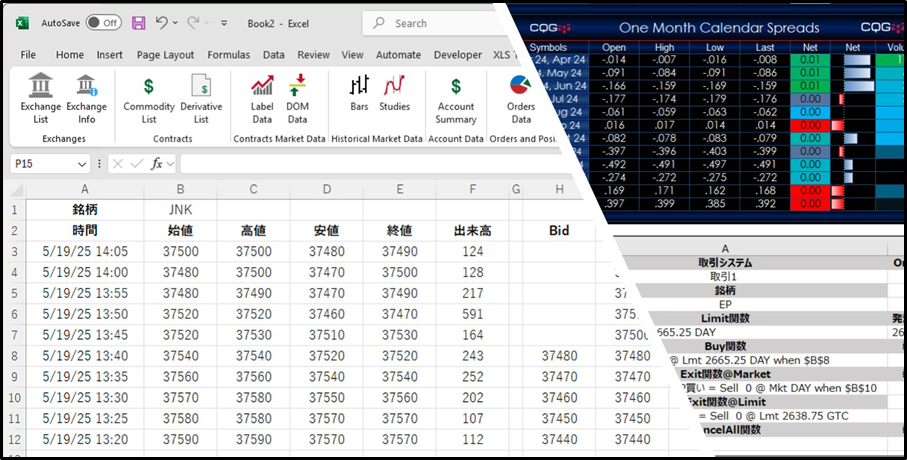Open the DOM Data icon

pos(297,98)
